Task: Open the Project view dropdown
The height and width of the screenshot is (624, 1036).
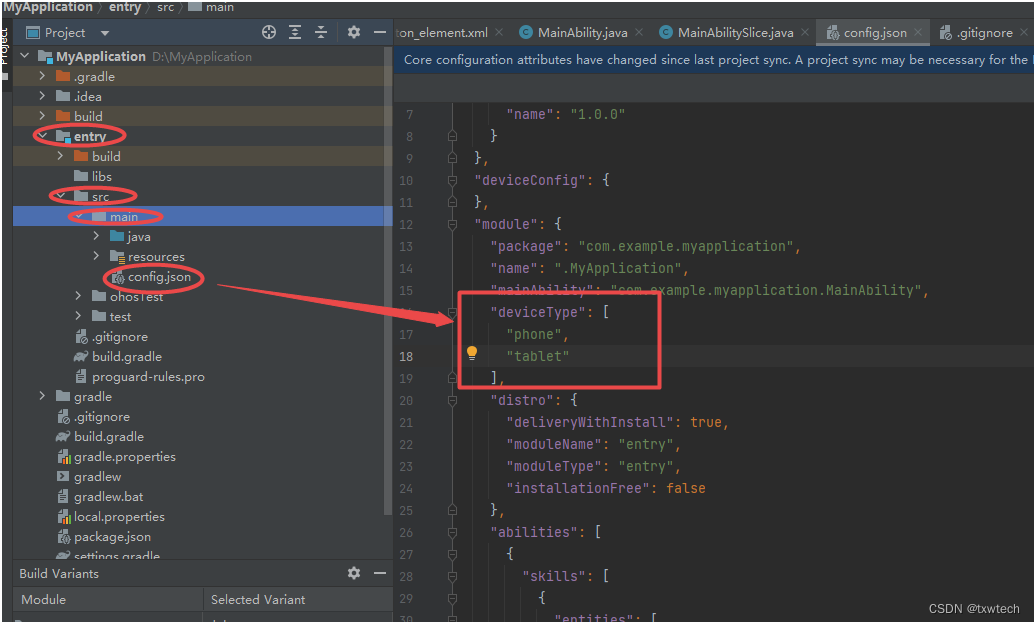Action: click(105, 32)
